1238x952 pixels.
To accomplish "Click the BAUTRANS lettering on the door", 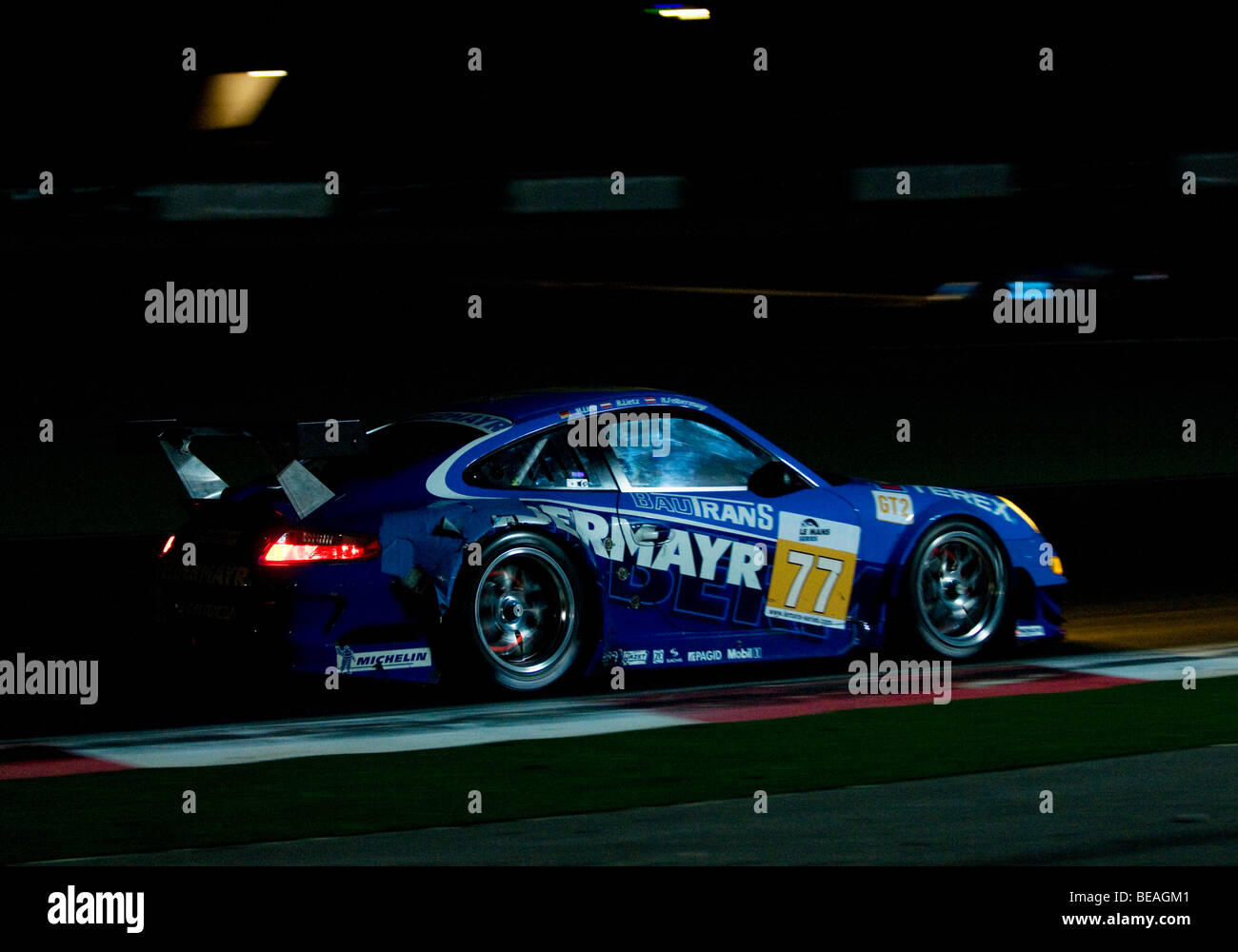I will [x=703, y=511].
